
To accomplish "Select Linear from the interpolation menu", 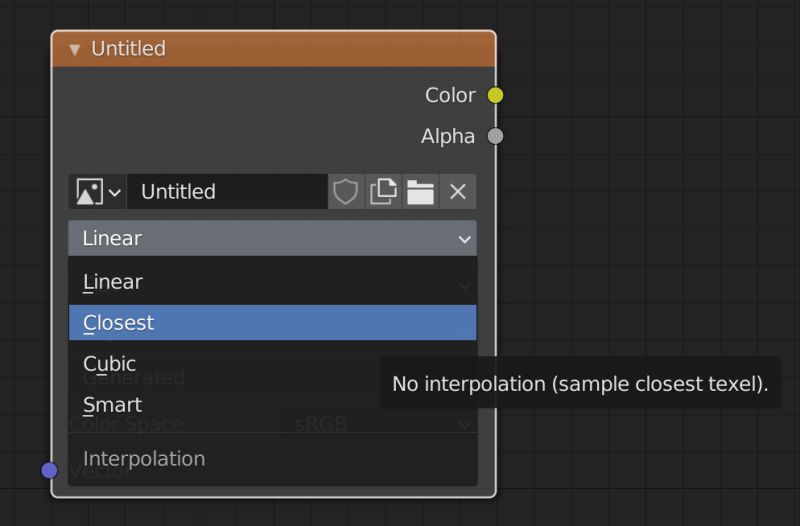I will pos(272,282).
